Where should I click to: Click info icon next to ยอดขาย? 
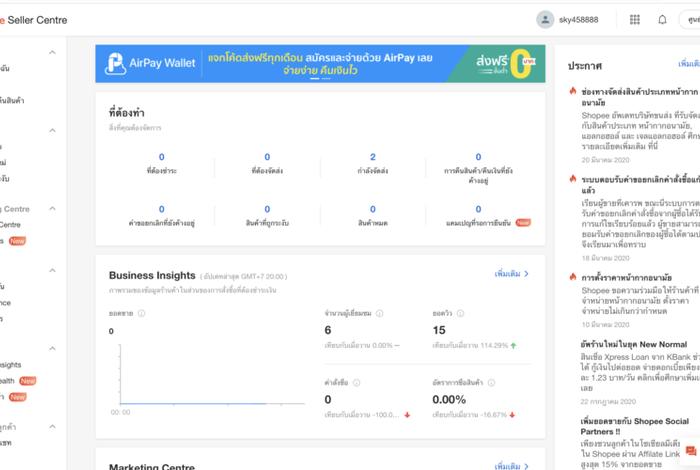coord(141,313)
